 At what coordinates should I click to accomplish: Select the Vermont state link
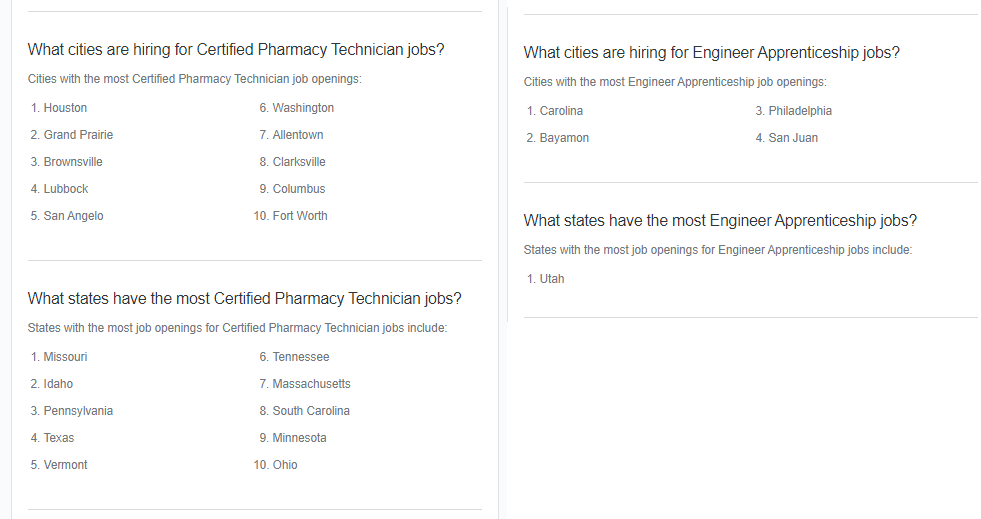[x=66, y=464]
